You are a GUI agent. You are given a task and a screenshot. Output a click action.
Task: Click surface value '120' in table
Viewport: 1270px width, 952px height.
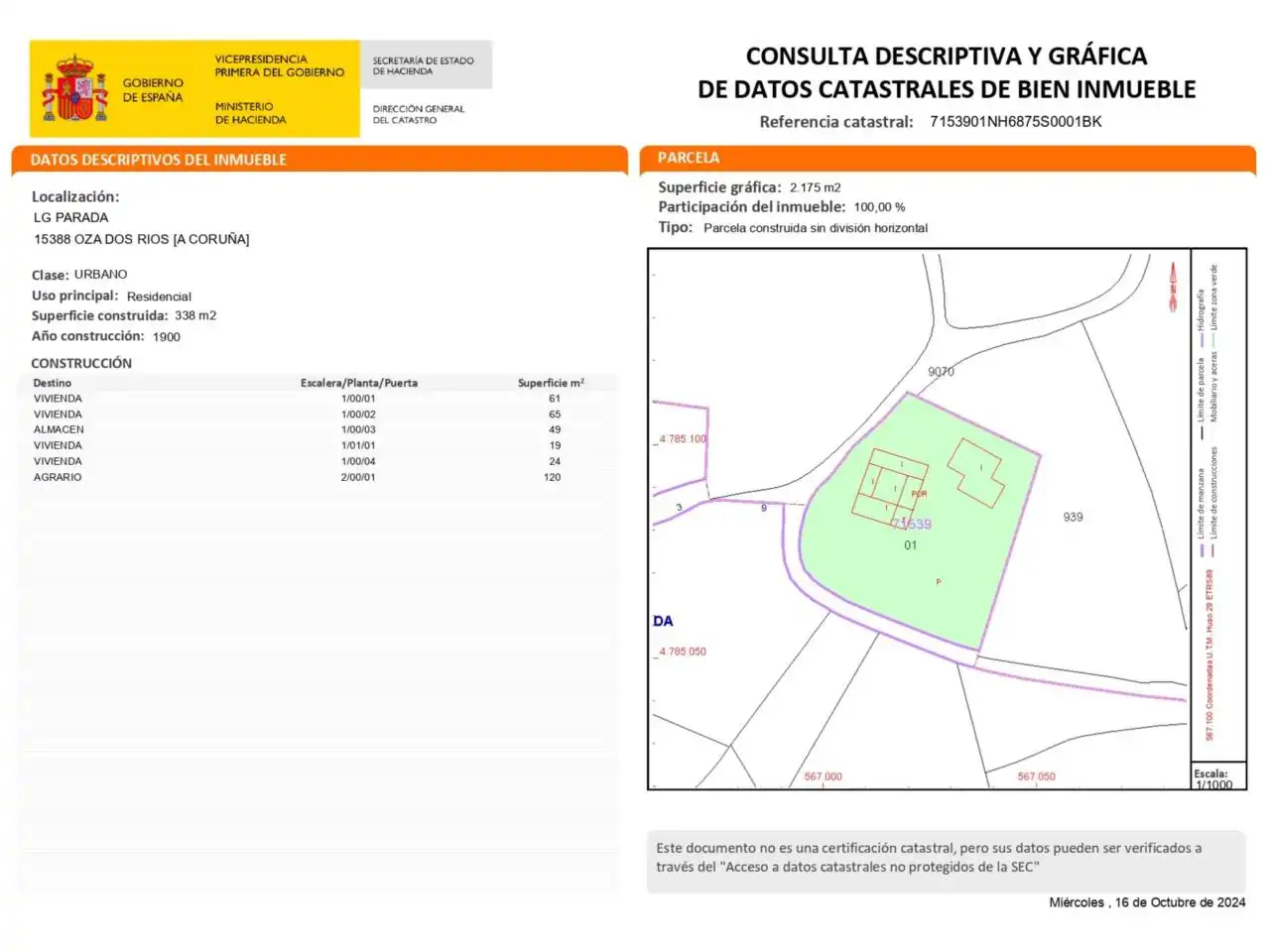553,477
